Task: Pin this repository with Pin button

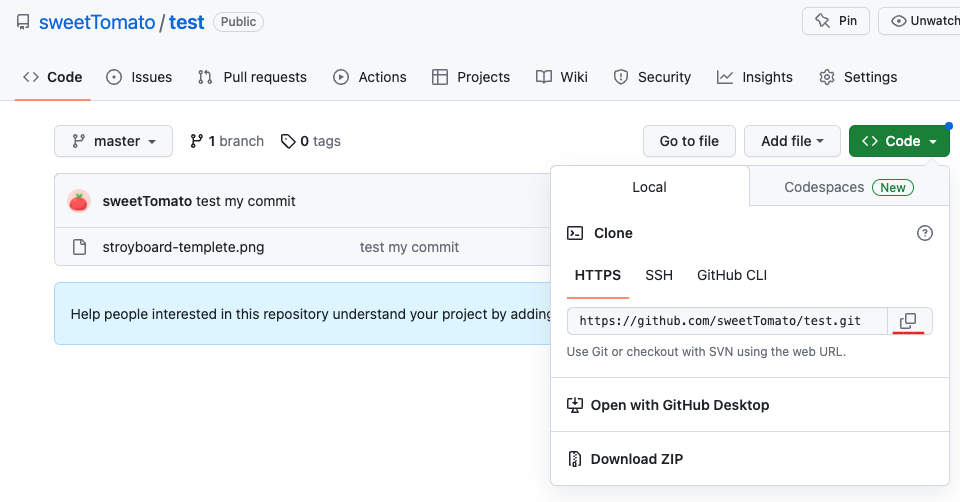Action: click(836, 21)
